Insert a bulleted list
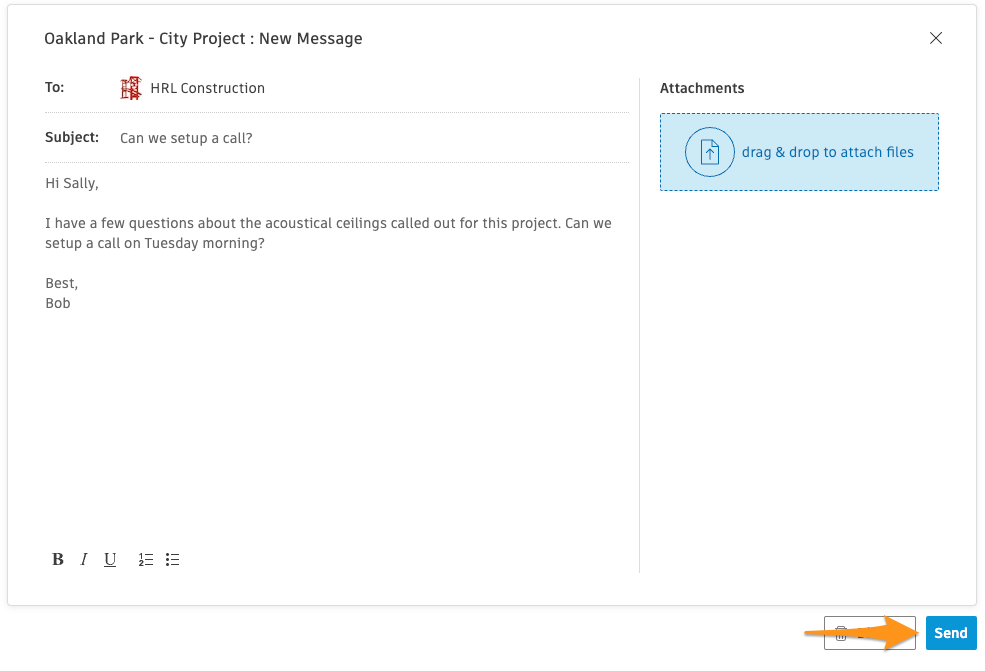 [173, 559]
